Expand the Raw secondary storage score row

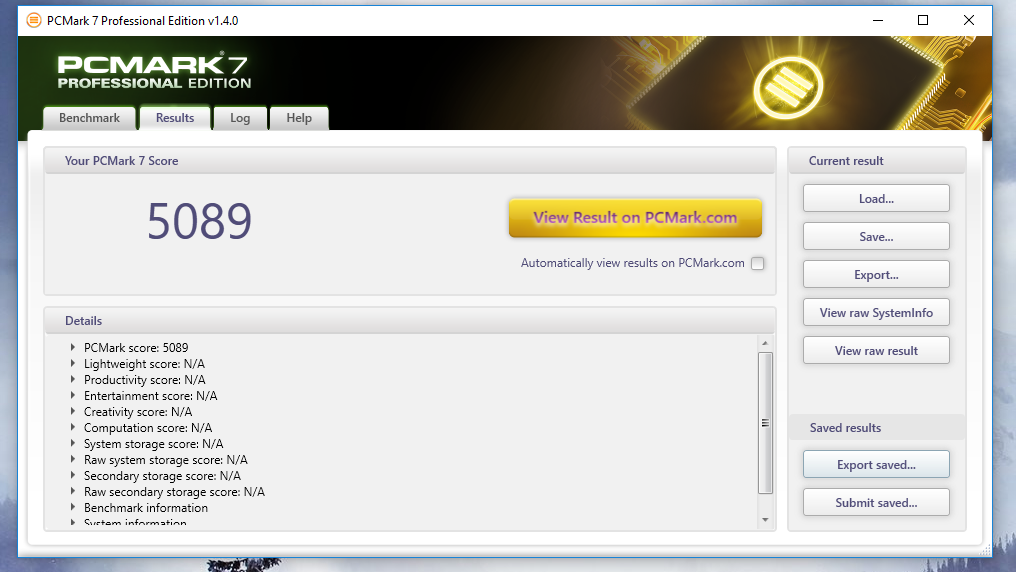click(x=73, y=491)
